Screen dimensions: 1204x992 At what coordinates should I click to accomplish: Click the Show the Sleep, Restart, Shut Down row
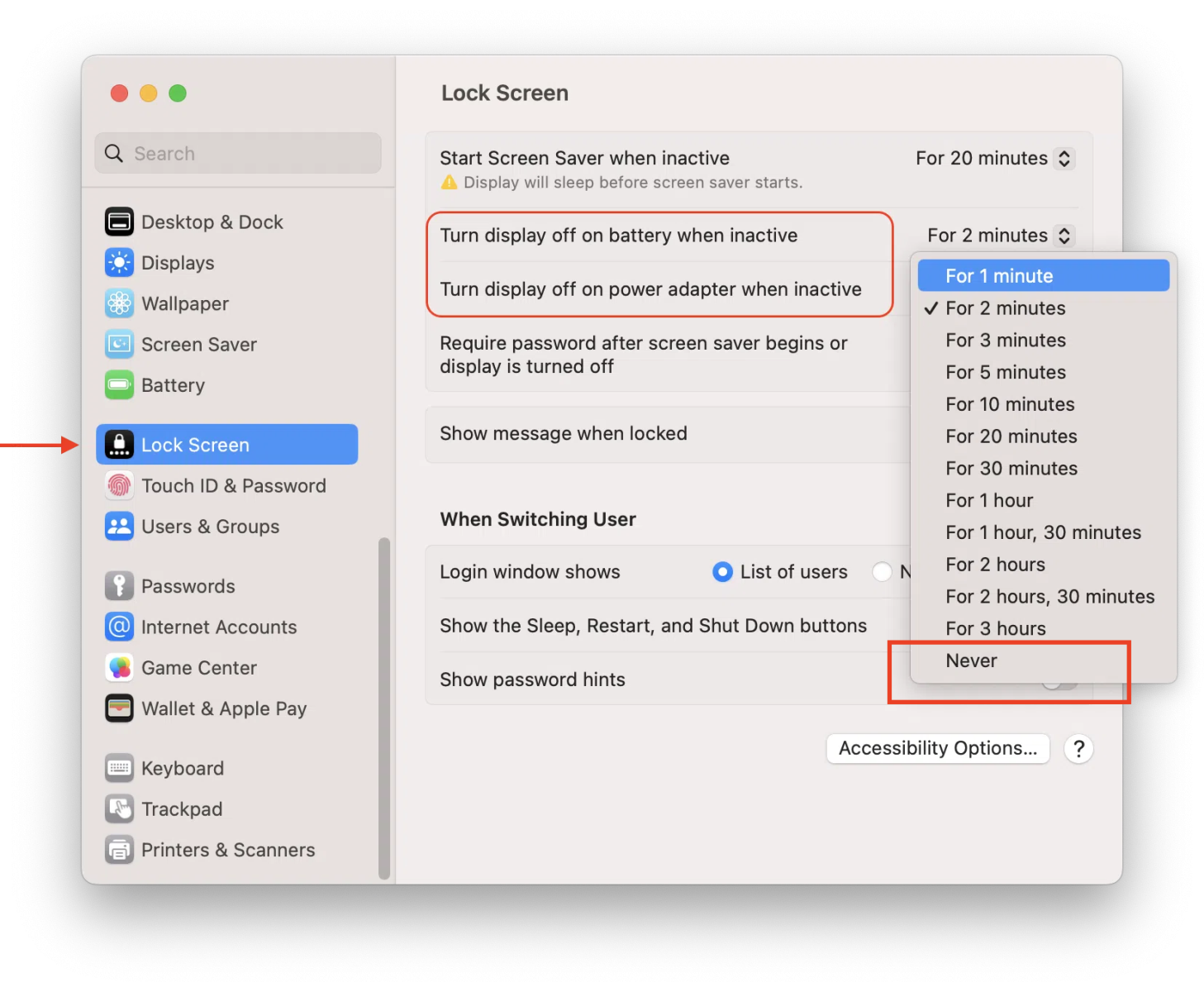coord(668,626)
